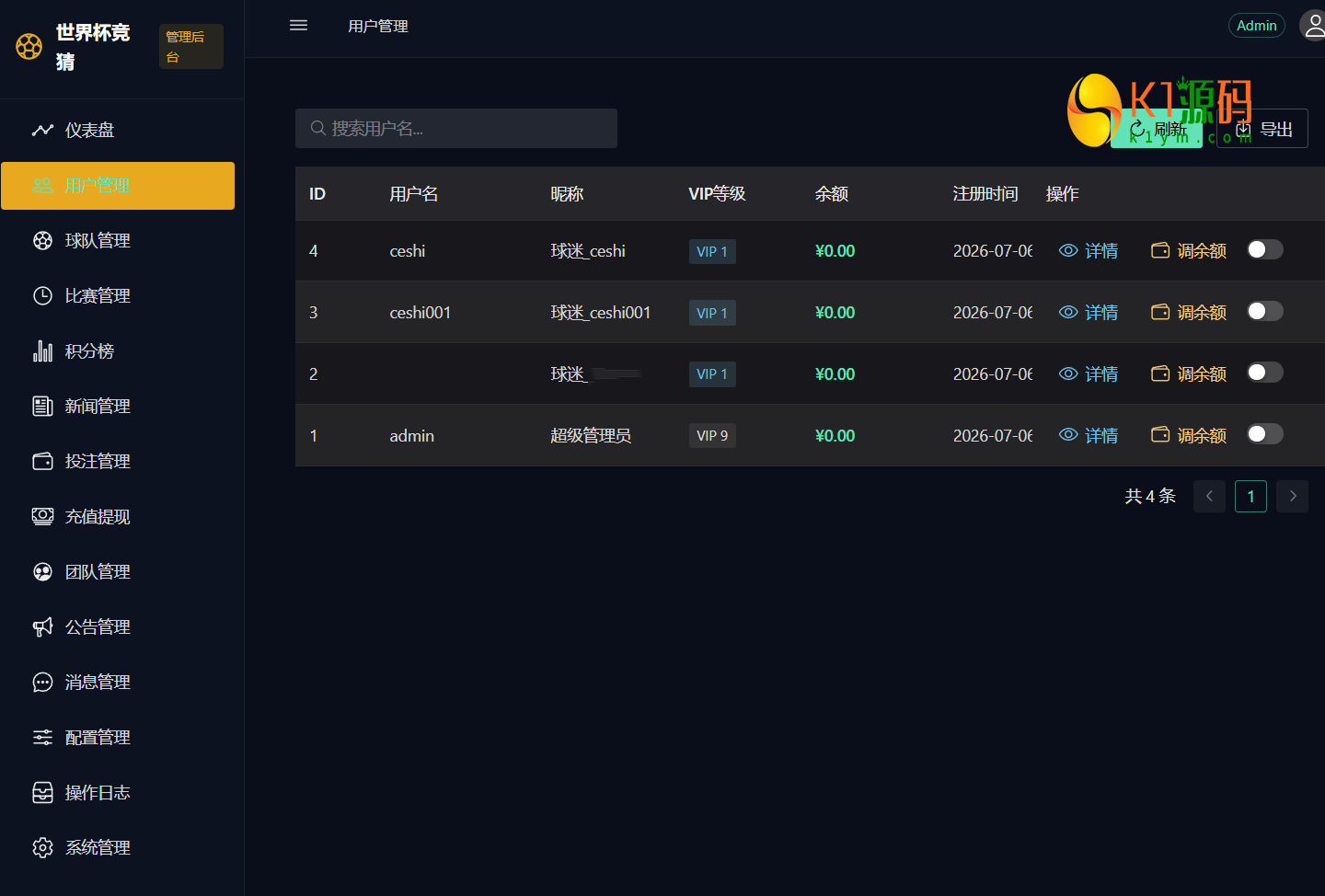
Task: Select page 1 in pagination
Action: [1250, 496]
